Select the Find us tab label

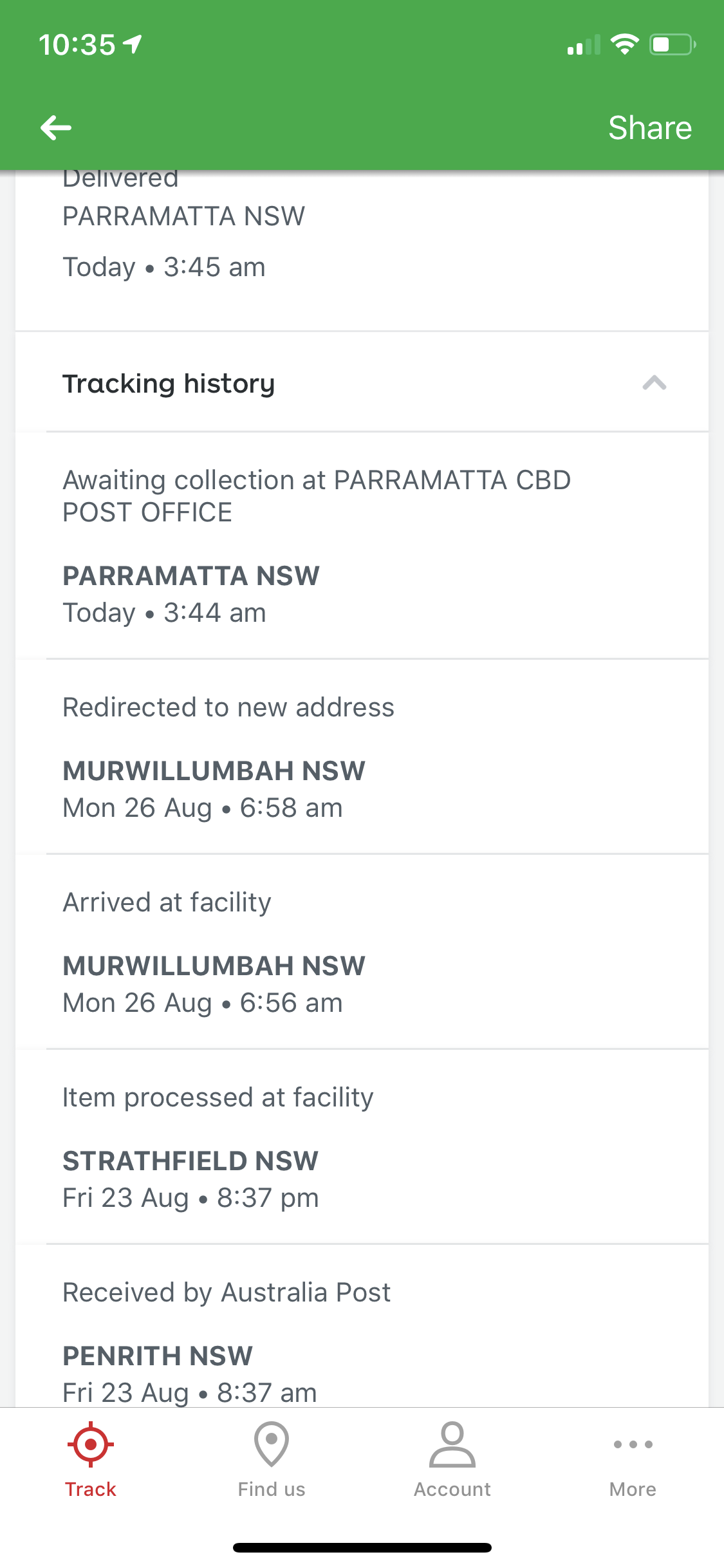coord(272,1489)
